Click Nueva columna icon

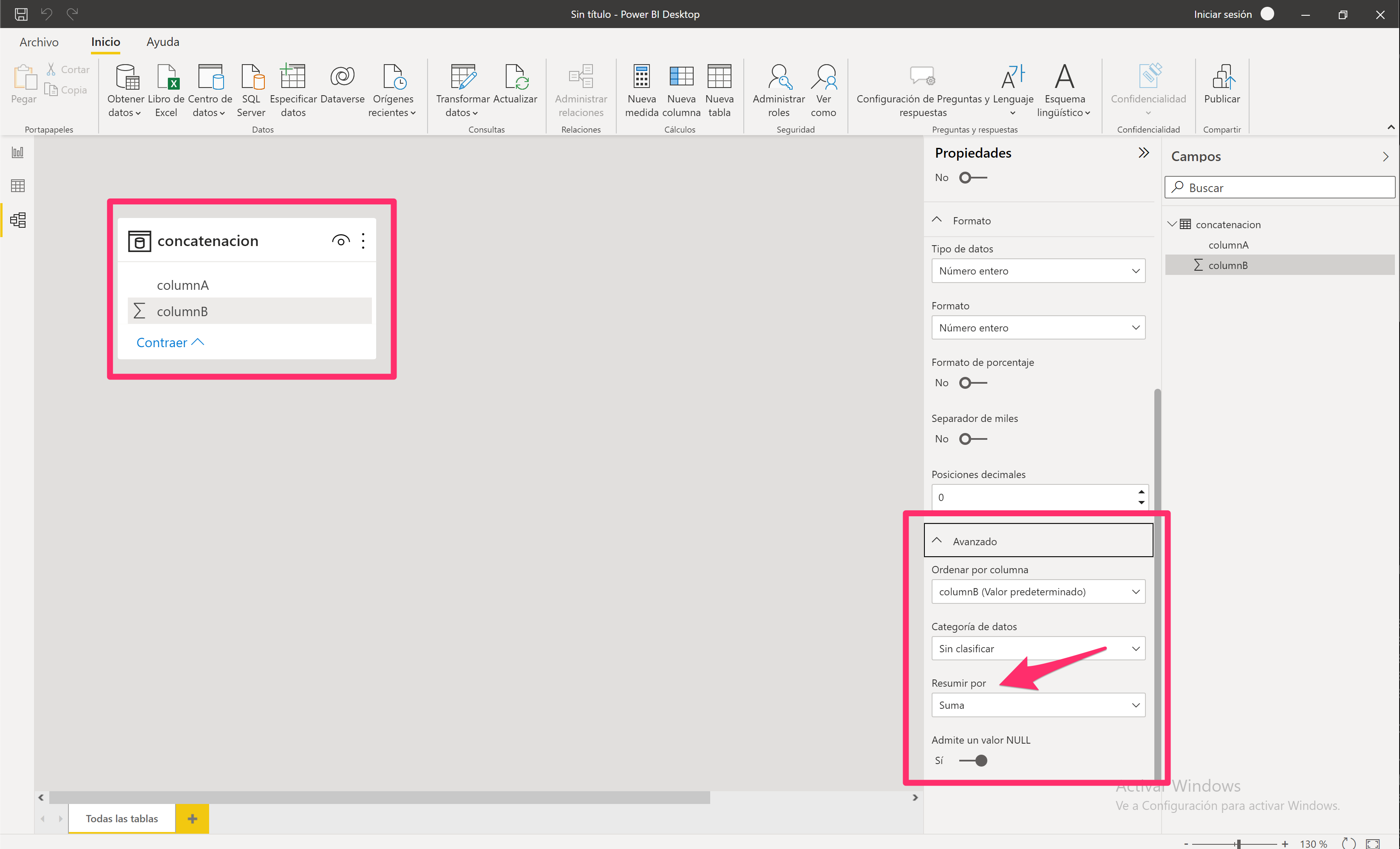click(681, 91)
